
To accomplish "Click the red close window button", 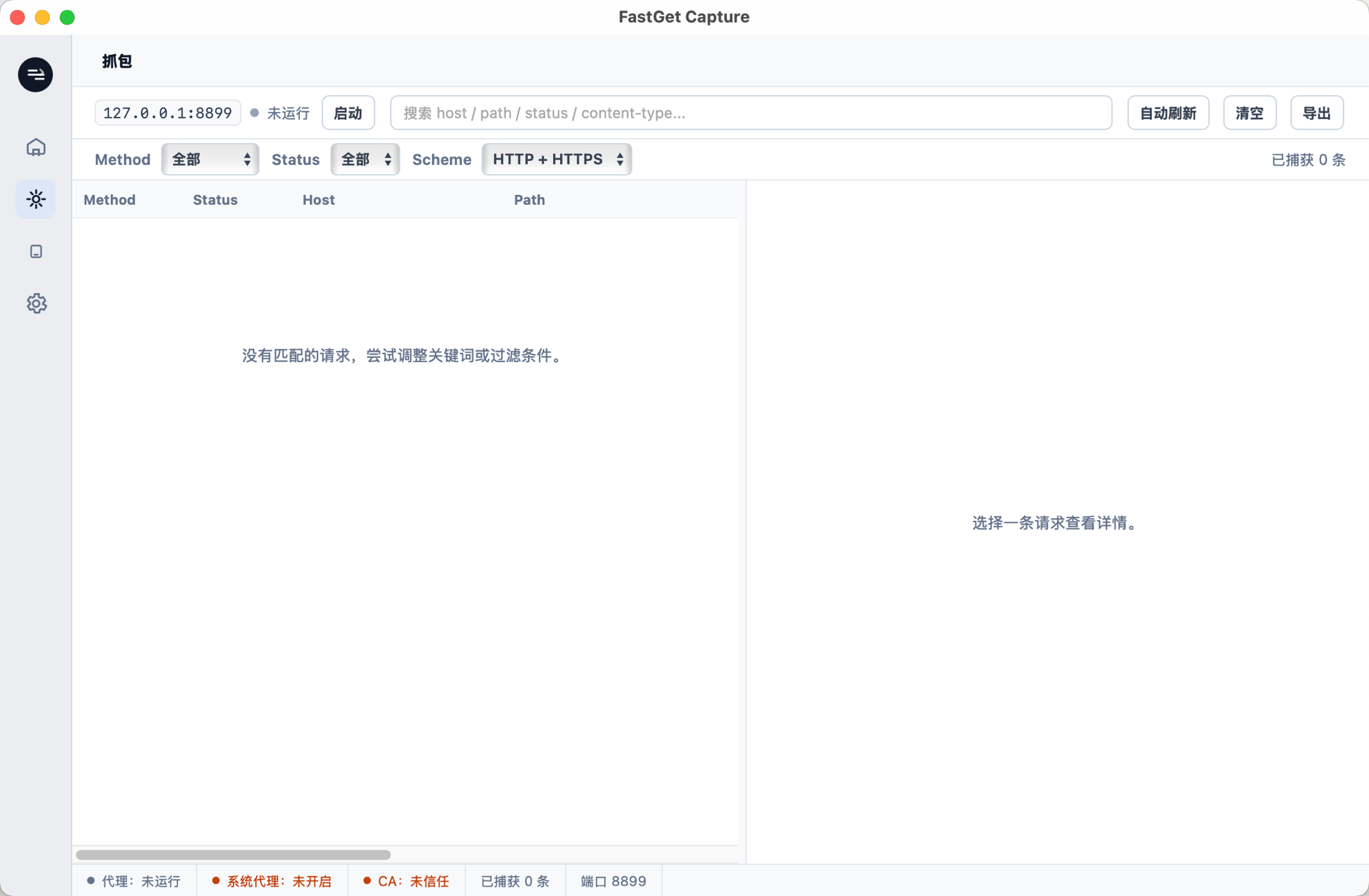I will pos(18,17).
